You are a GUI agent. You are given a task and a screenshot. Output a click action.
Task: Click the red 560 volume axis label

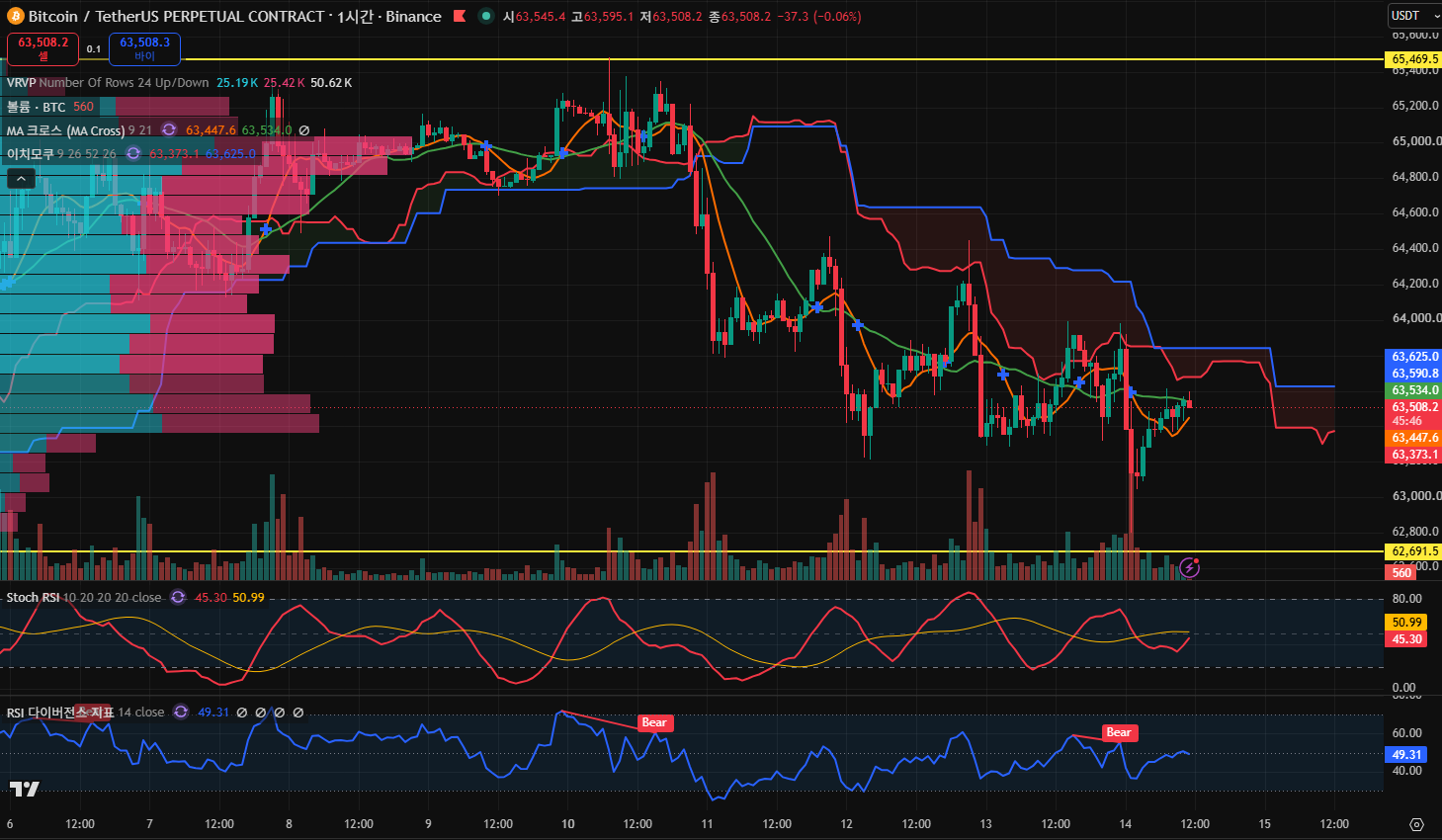click(x=1401, y=573)
